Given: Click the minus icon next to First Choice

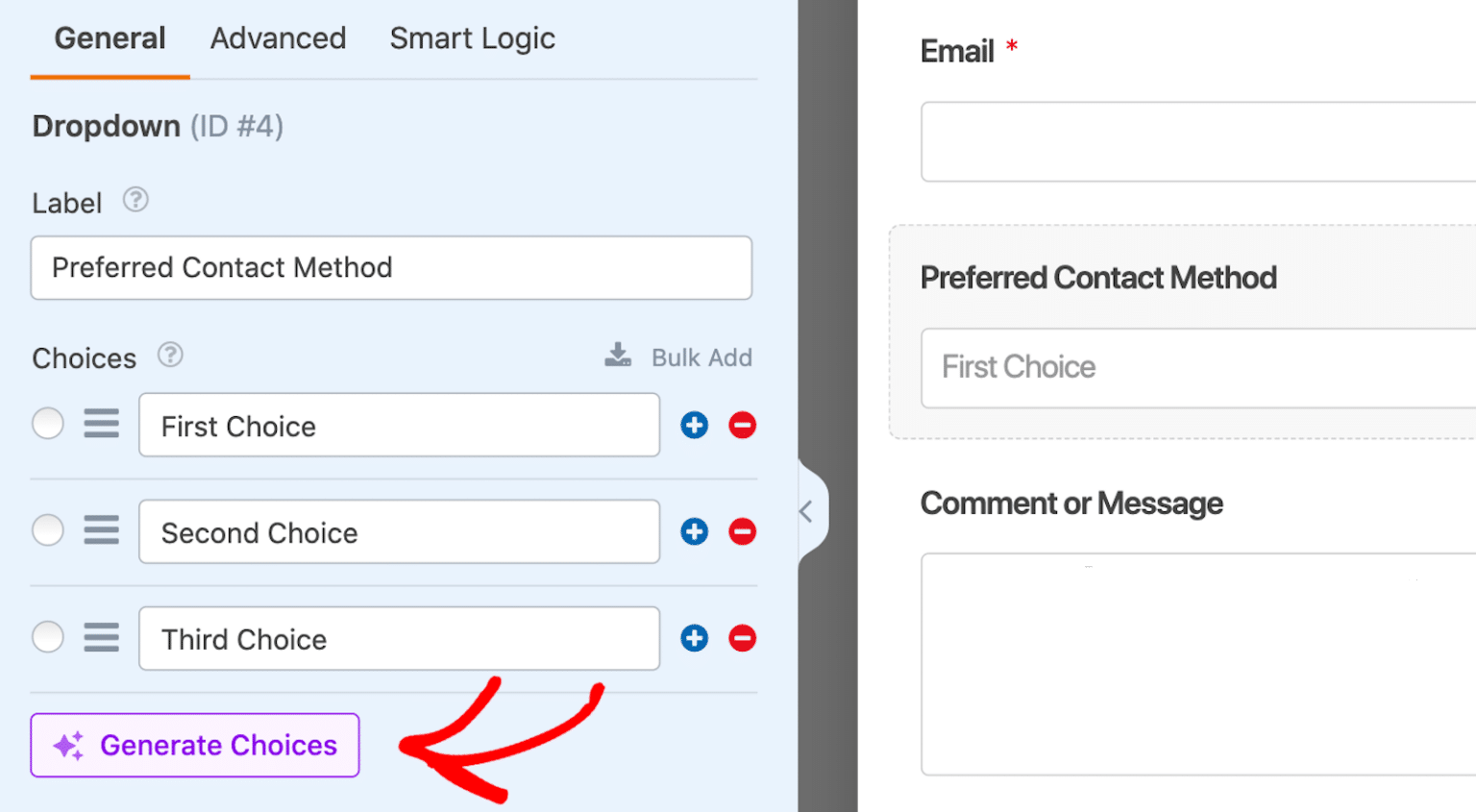Looking at the screenshot, I should click(742, 425).
